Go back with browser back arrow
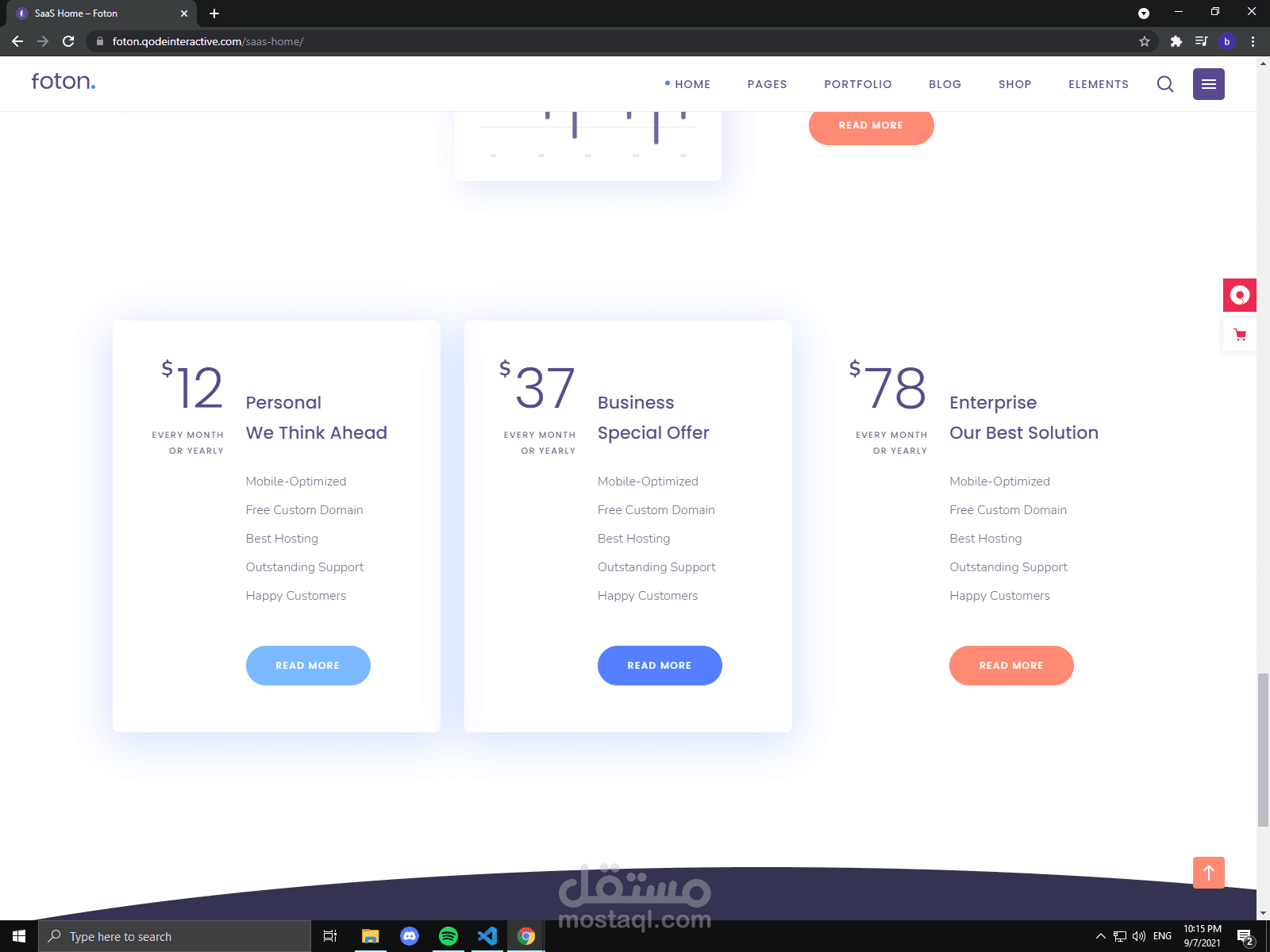This screenshot has height=952, width=1270. point(17,41)
